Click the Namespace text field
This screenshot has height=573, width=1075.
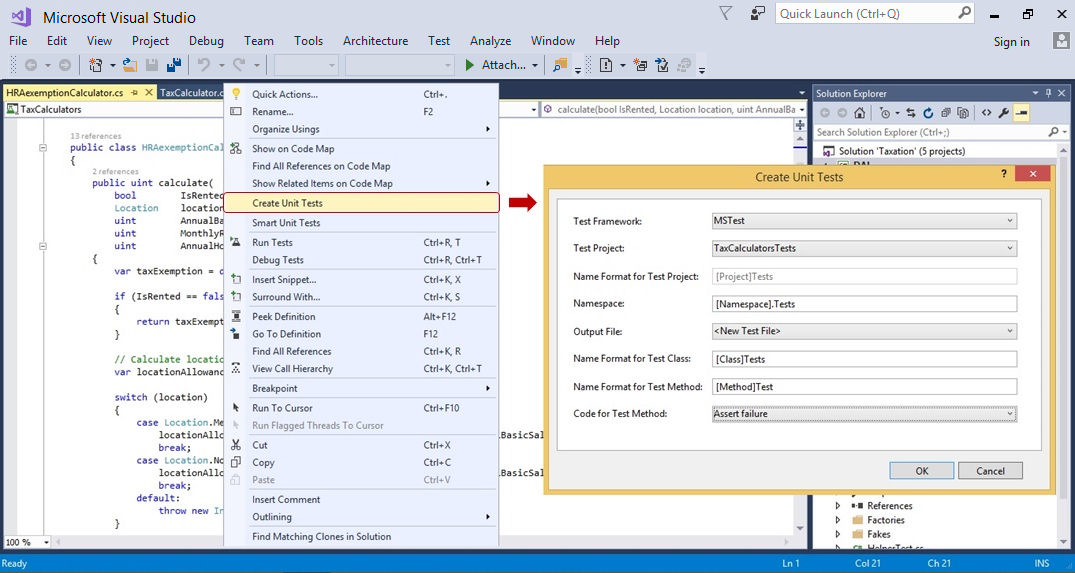[864, 304]
